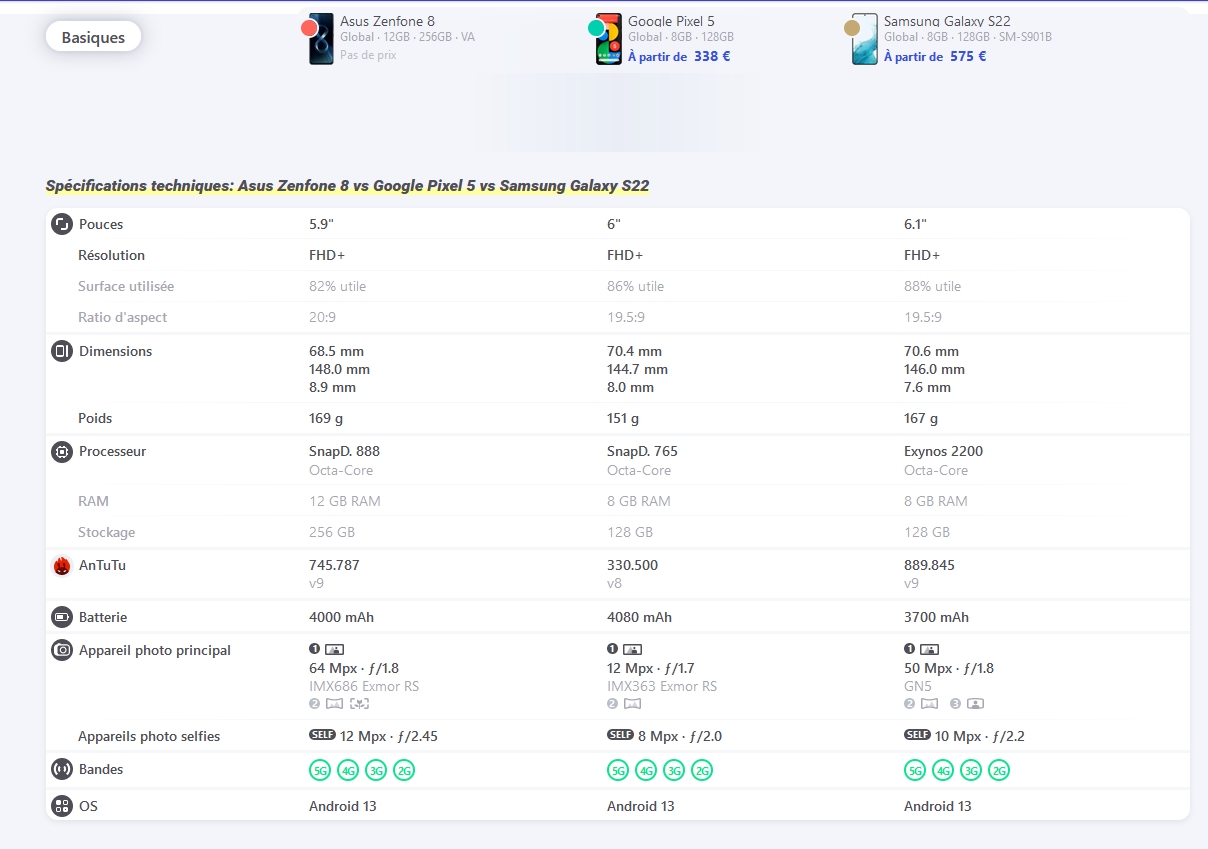Click the Exynos 2200 processor value

click(x=943, y=451)
